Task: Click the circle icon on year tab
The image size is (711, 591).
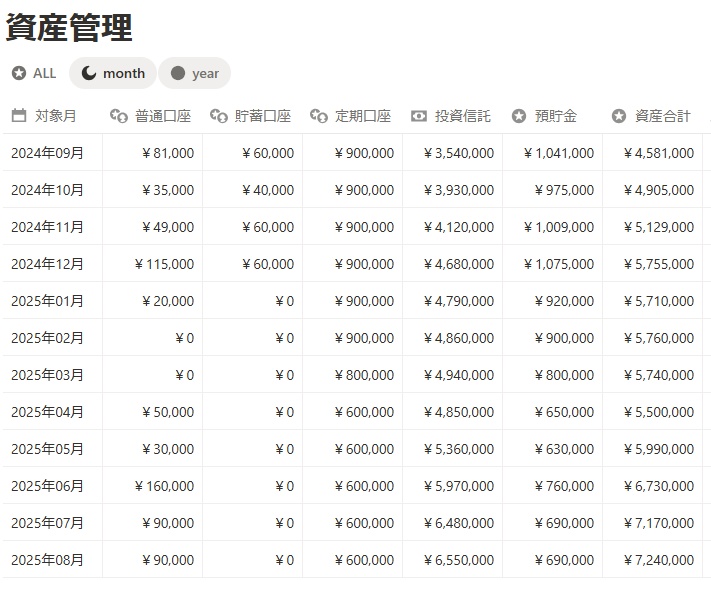Action: [178, 73]
